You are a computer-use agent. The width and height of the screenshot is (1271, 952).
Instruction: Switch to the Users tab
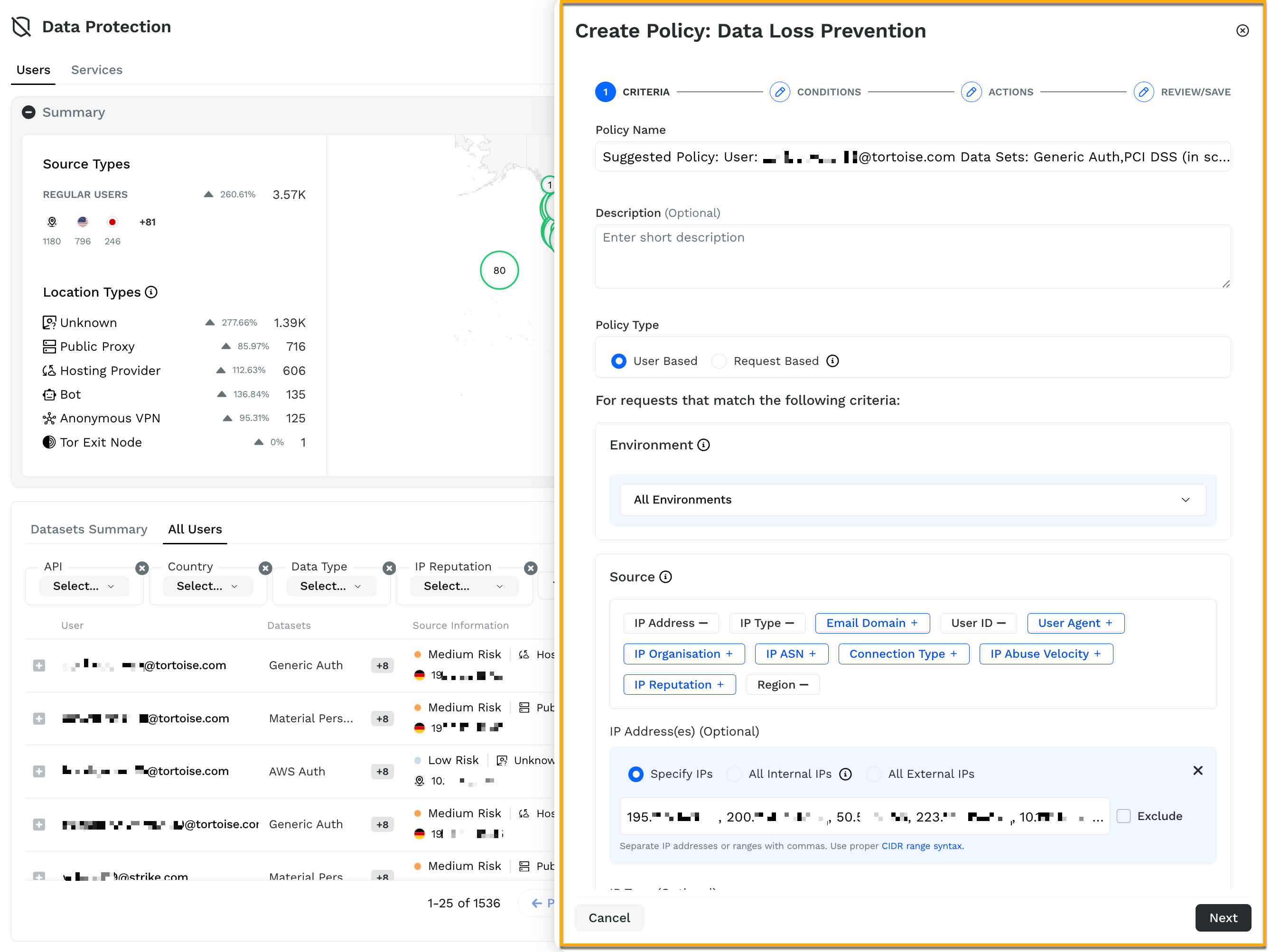coord(33,69)
